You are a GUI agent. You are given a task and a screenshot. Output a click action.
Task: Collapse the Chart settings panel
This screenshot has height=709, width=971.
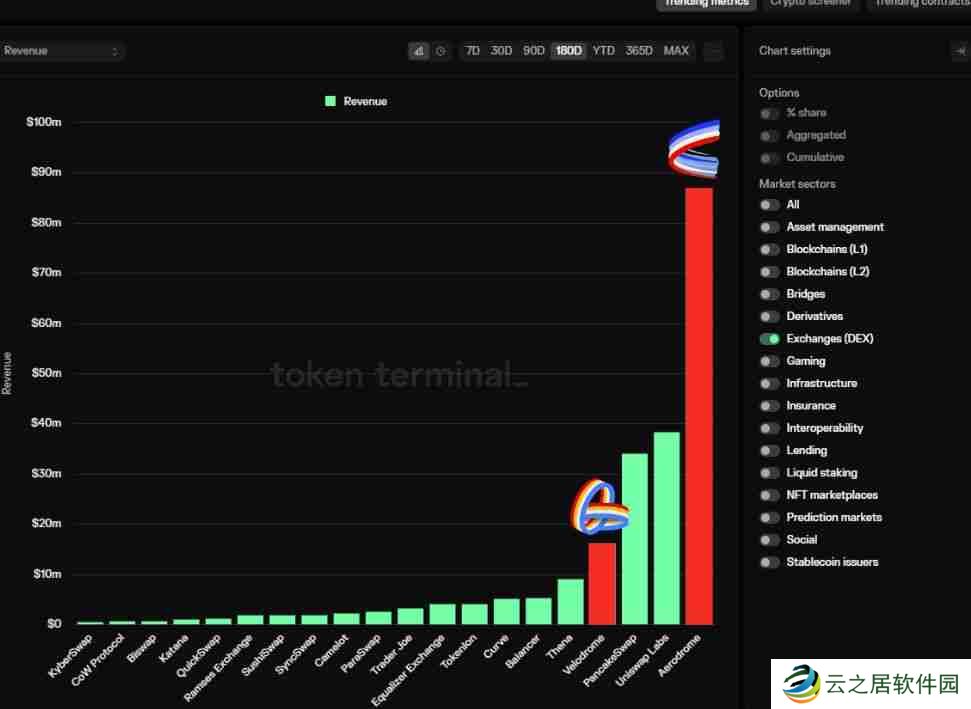960,51
